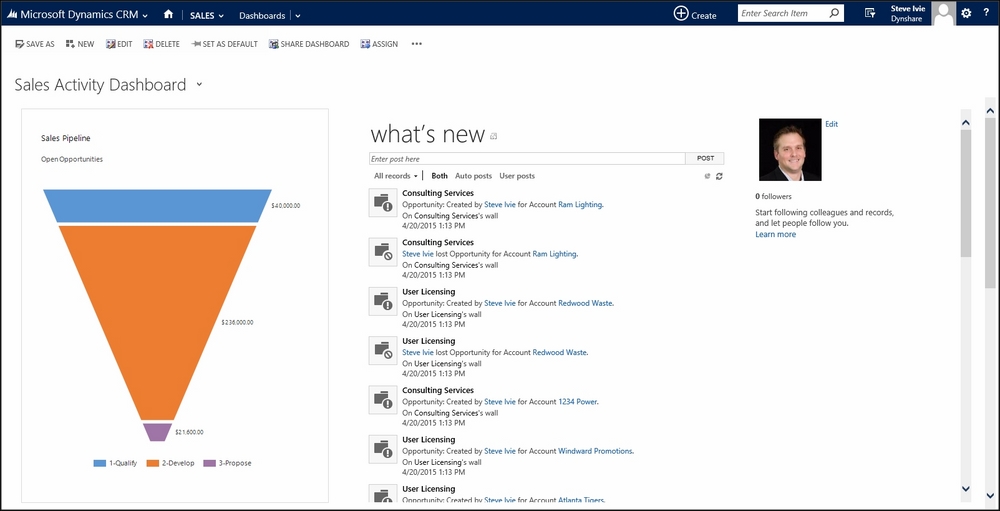Open the Advanced Find icon
1000x511 pixels.
(869, 13)
